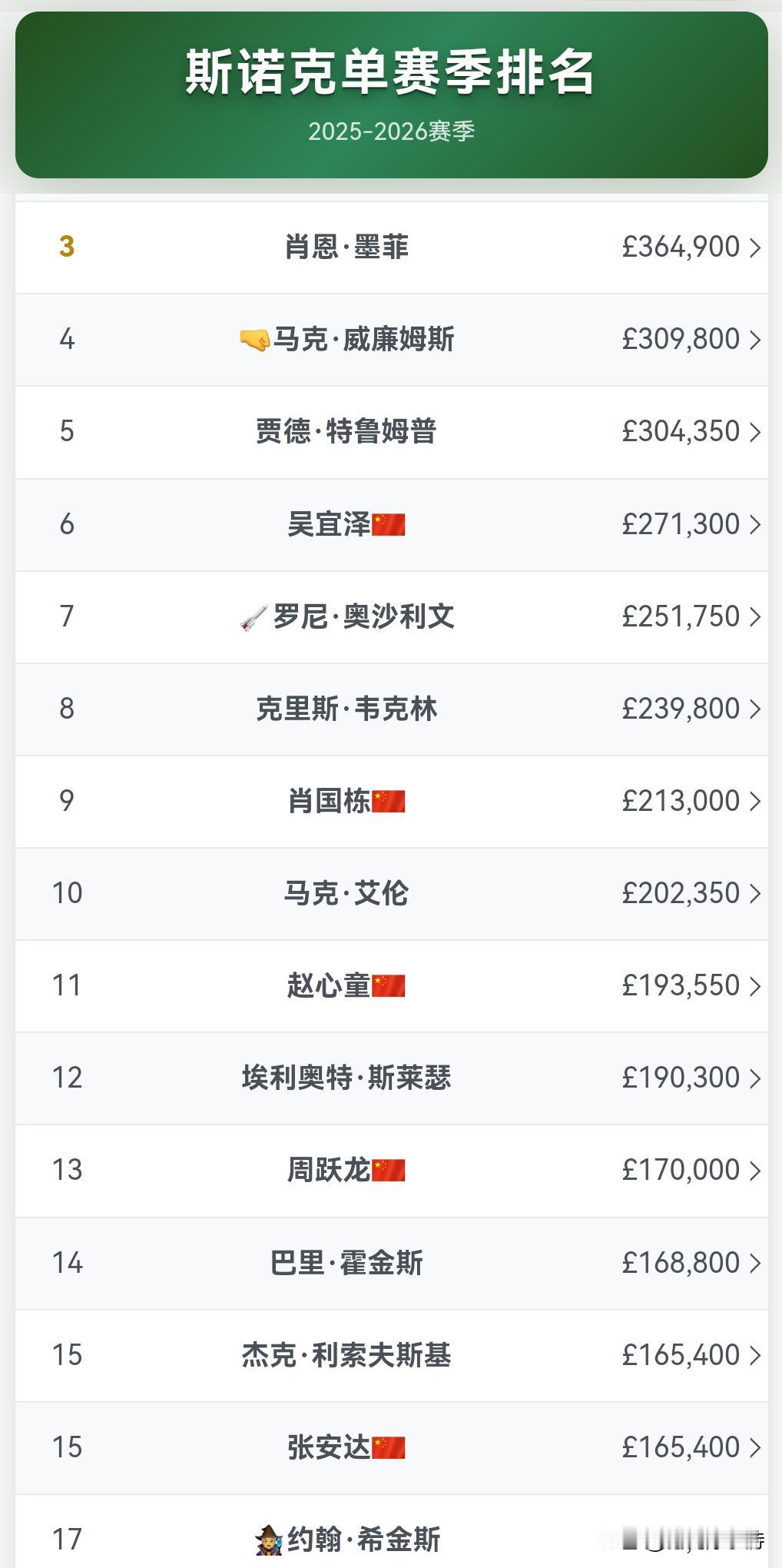Click the 斯诺克单赛季排名 header banner
The height and width of the screenshot is (1568, 782).
pos(392,95)
